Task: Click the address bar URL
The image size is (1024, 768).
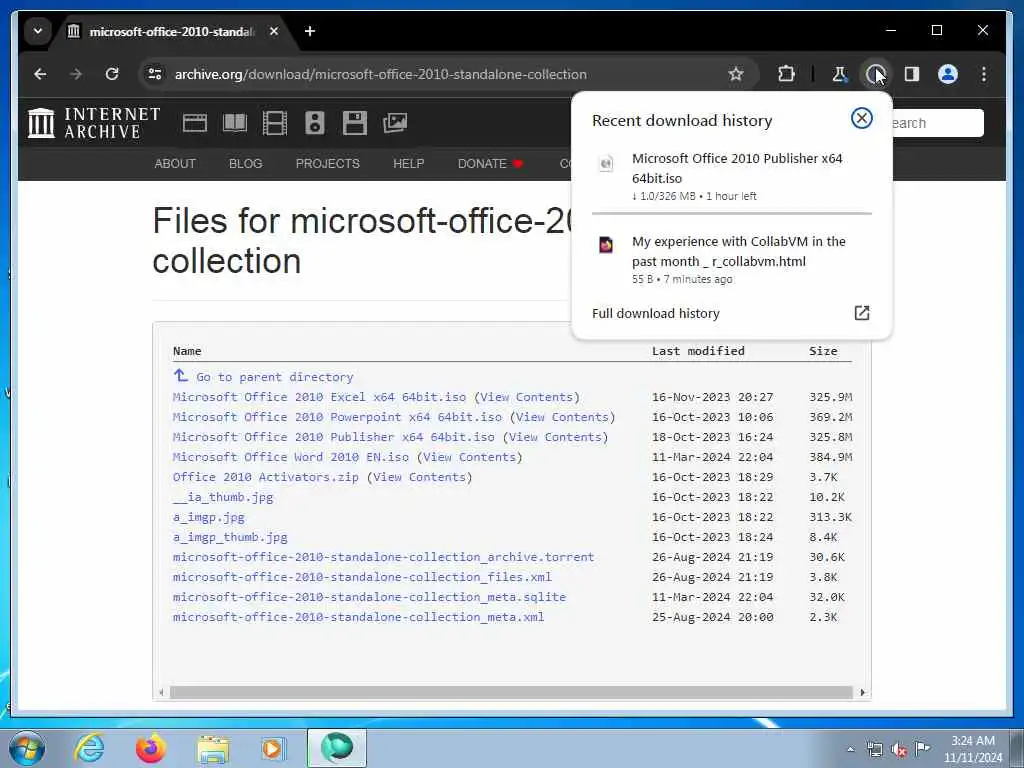Action: (381, 74)
